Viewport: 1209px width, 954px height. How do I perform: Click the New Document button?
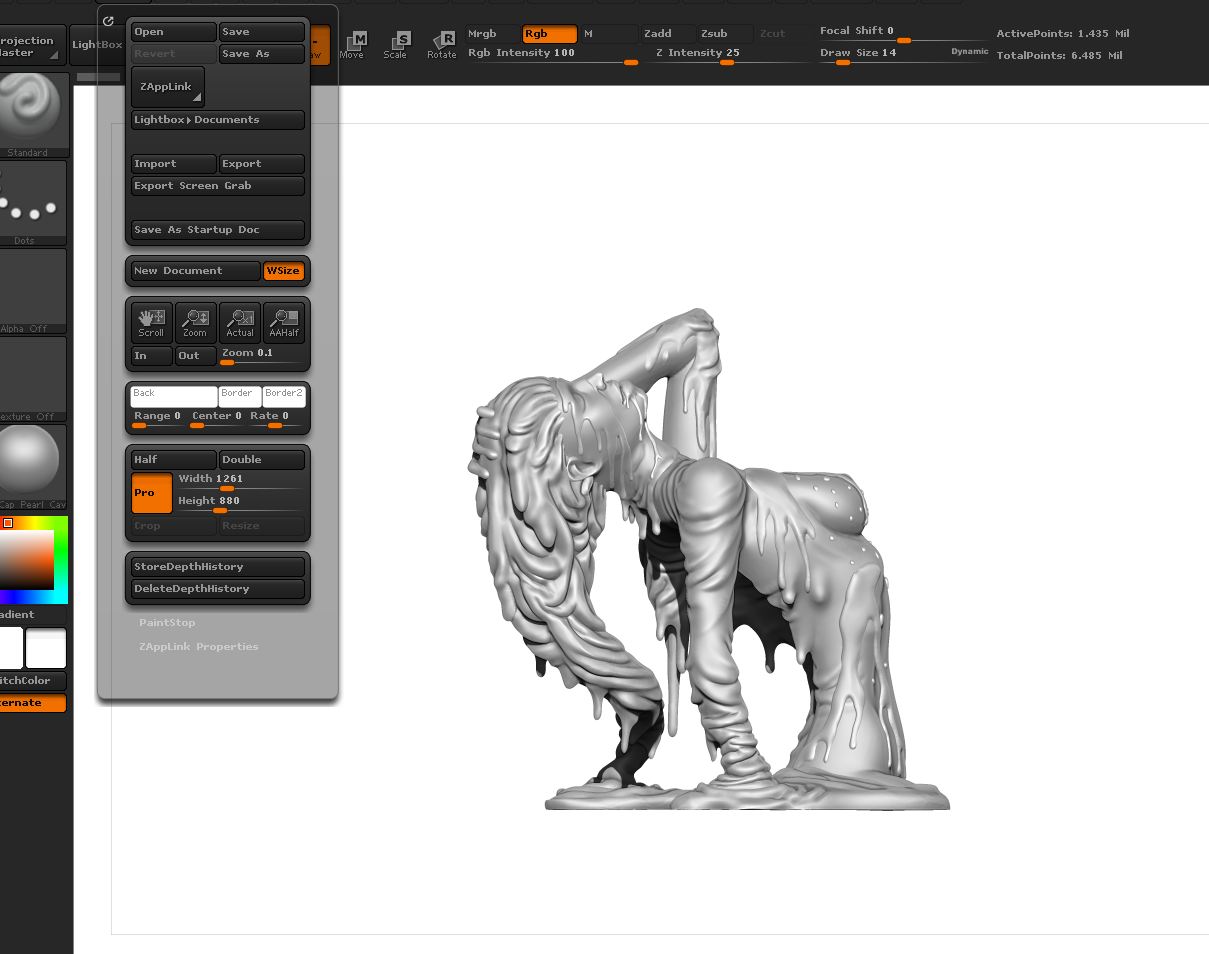pos(196,271)
